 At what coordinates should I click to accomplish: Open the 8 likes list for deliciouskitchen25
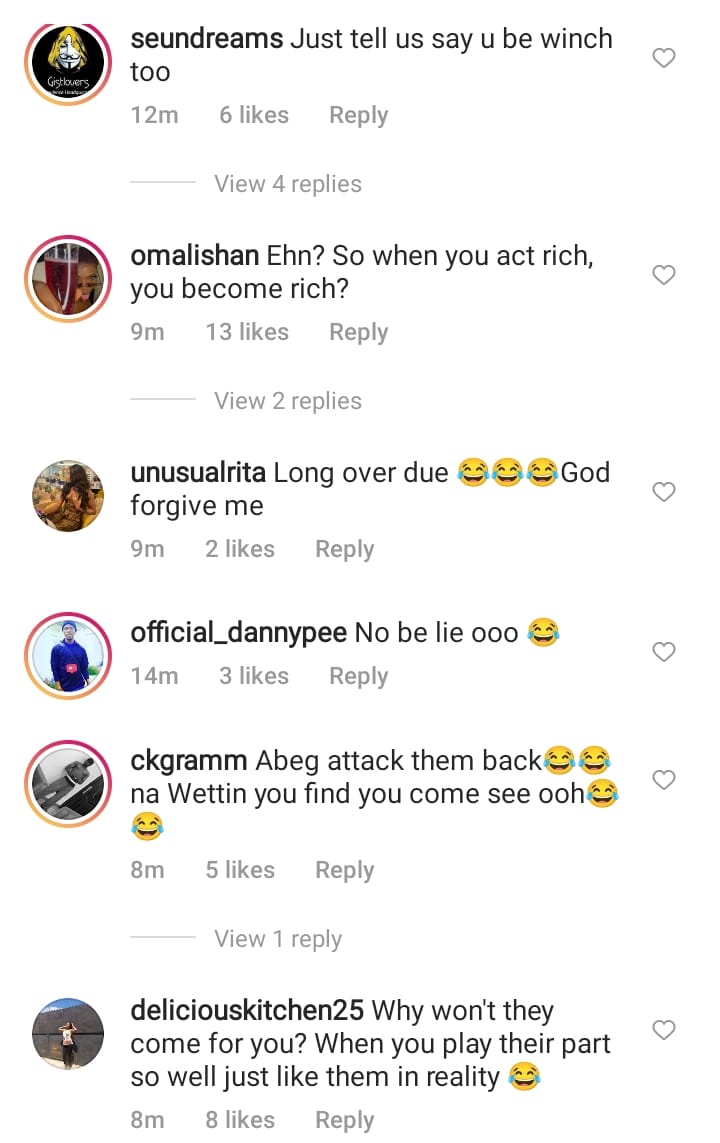tap(240, 1121)
